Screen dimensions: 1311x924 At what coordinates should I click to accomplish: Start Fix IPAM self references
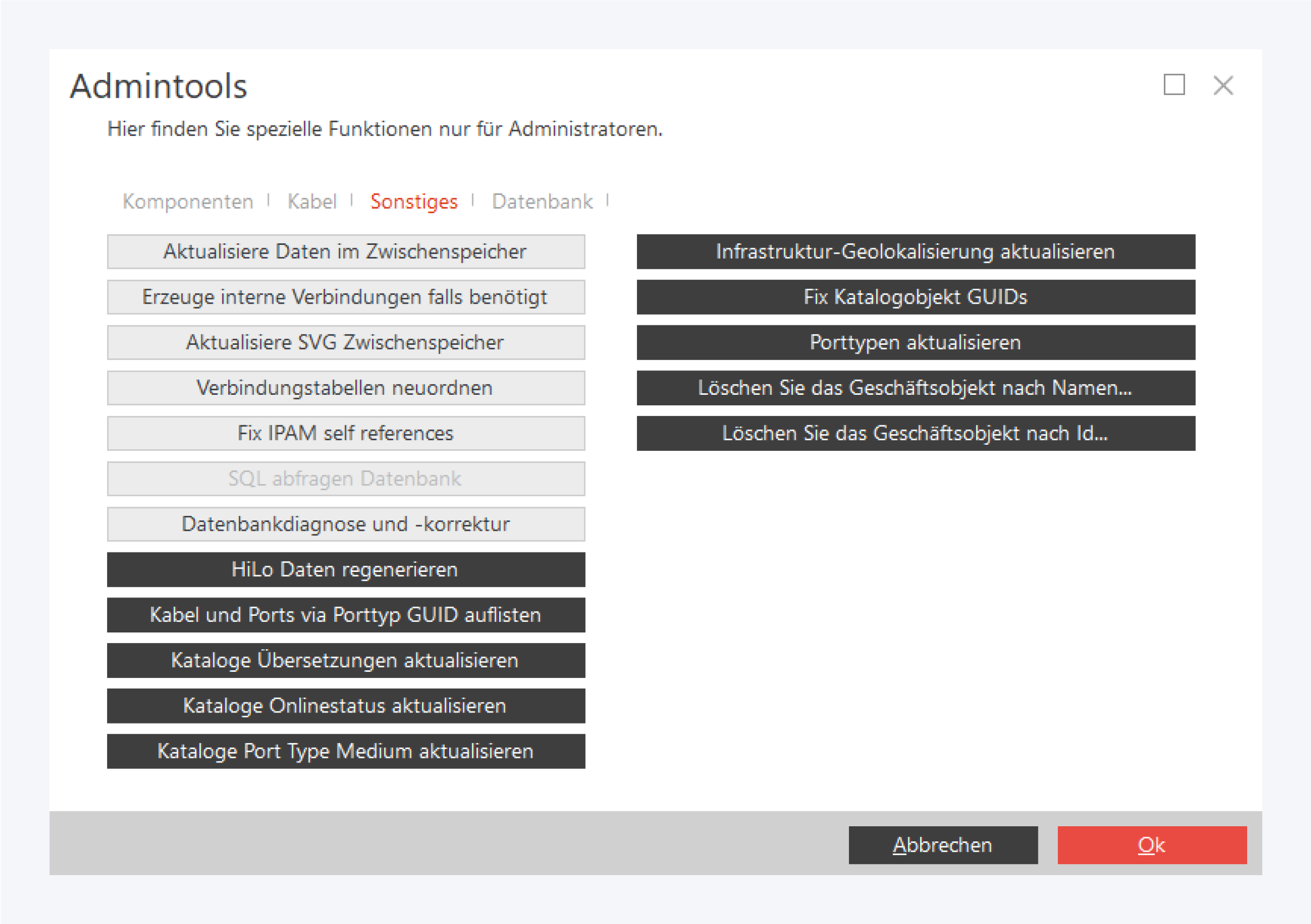345,434
